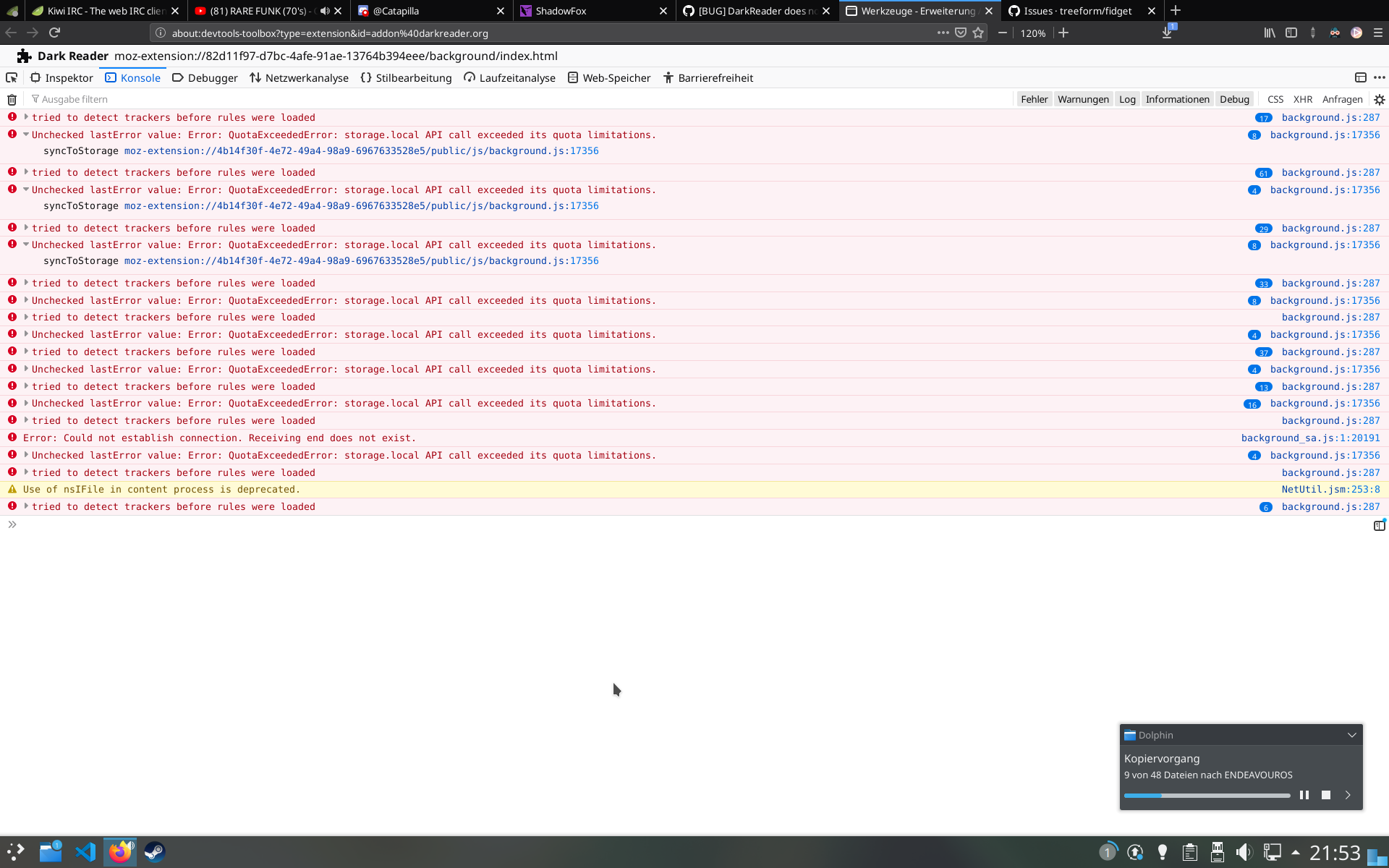Clear console output with trash icon

12,100
